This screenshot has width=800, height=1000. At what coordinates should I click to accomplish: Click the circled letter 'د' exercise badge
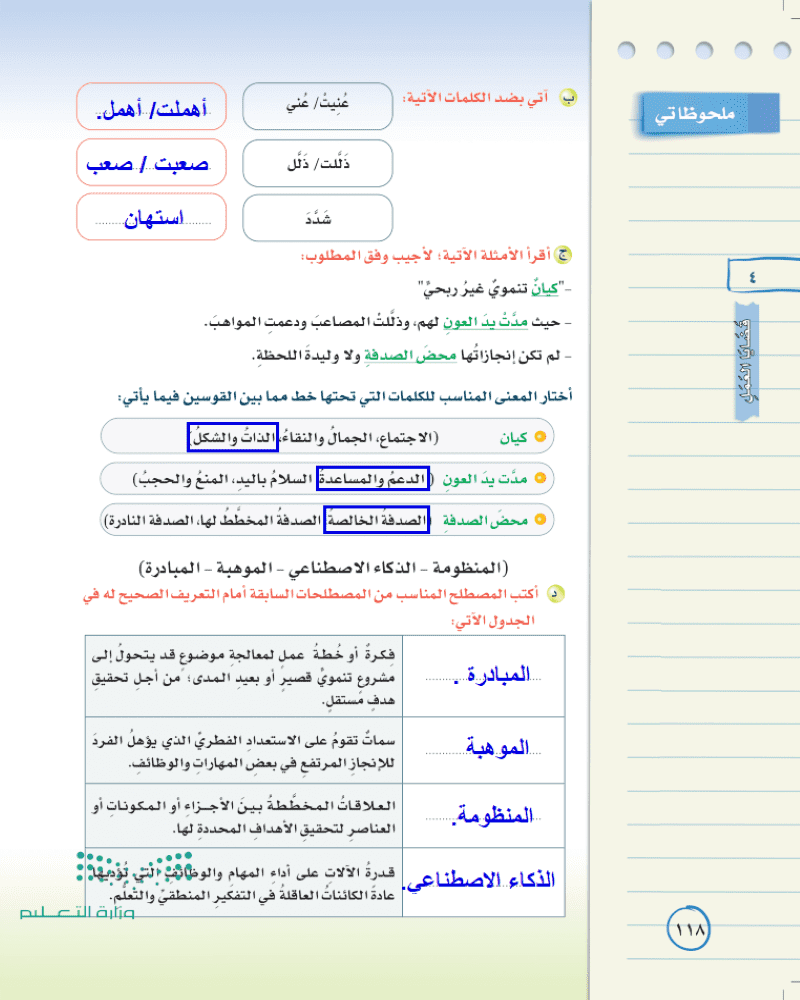tap(555, 594)
